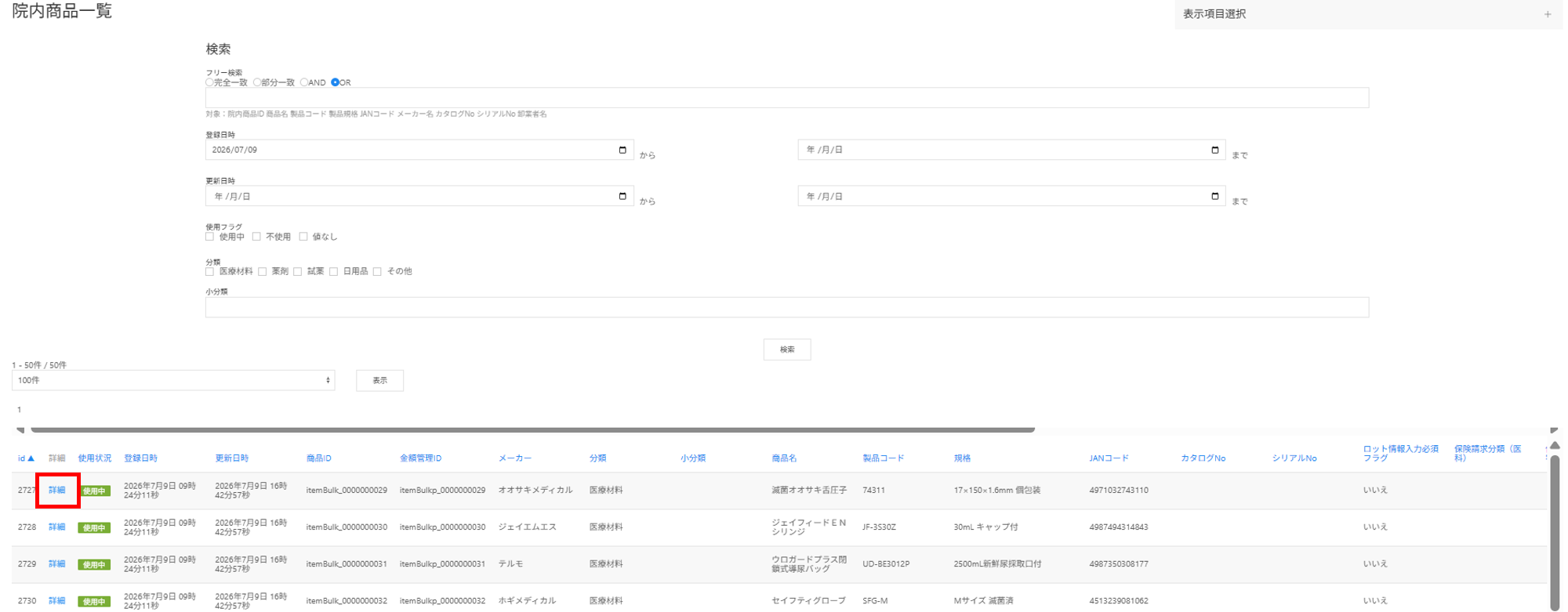Open the 100件 page size dropdown
Image resolution: width=1568 pixels, height=612 pixels.
tap(173, 380)
